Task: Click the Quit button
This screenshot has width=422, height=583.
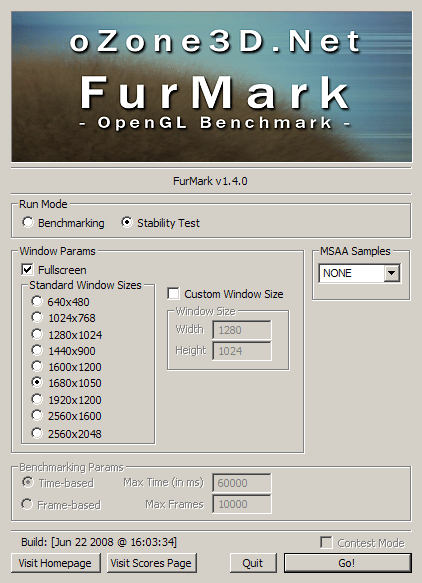Action: tap(253, 563)
